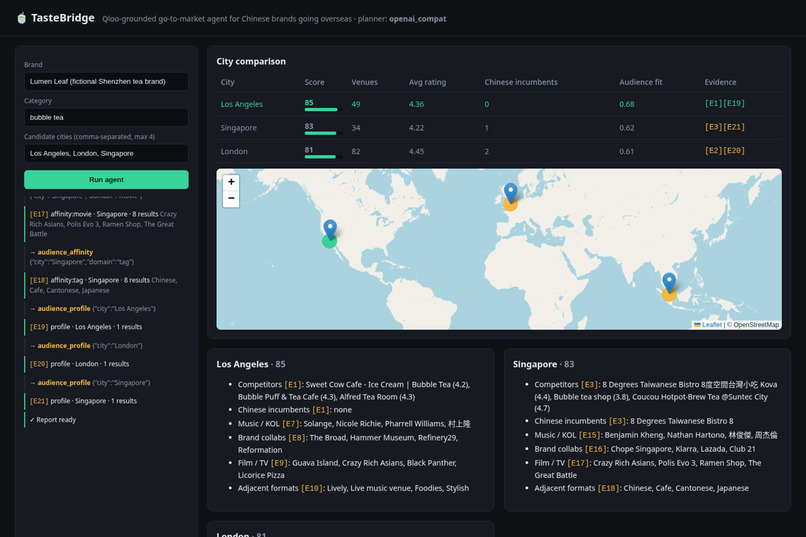The height and width of the screenshot is (537, 806).
Task: Click the Avg rating column header
Action: [427, 82]
